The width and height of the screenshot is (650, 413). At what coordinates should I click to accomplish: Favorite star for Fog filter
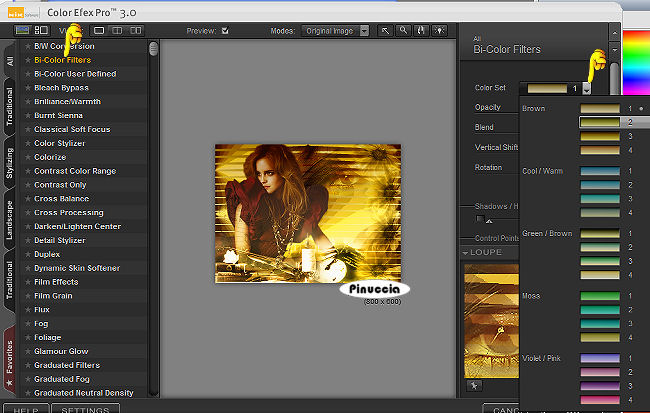28,323
